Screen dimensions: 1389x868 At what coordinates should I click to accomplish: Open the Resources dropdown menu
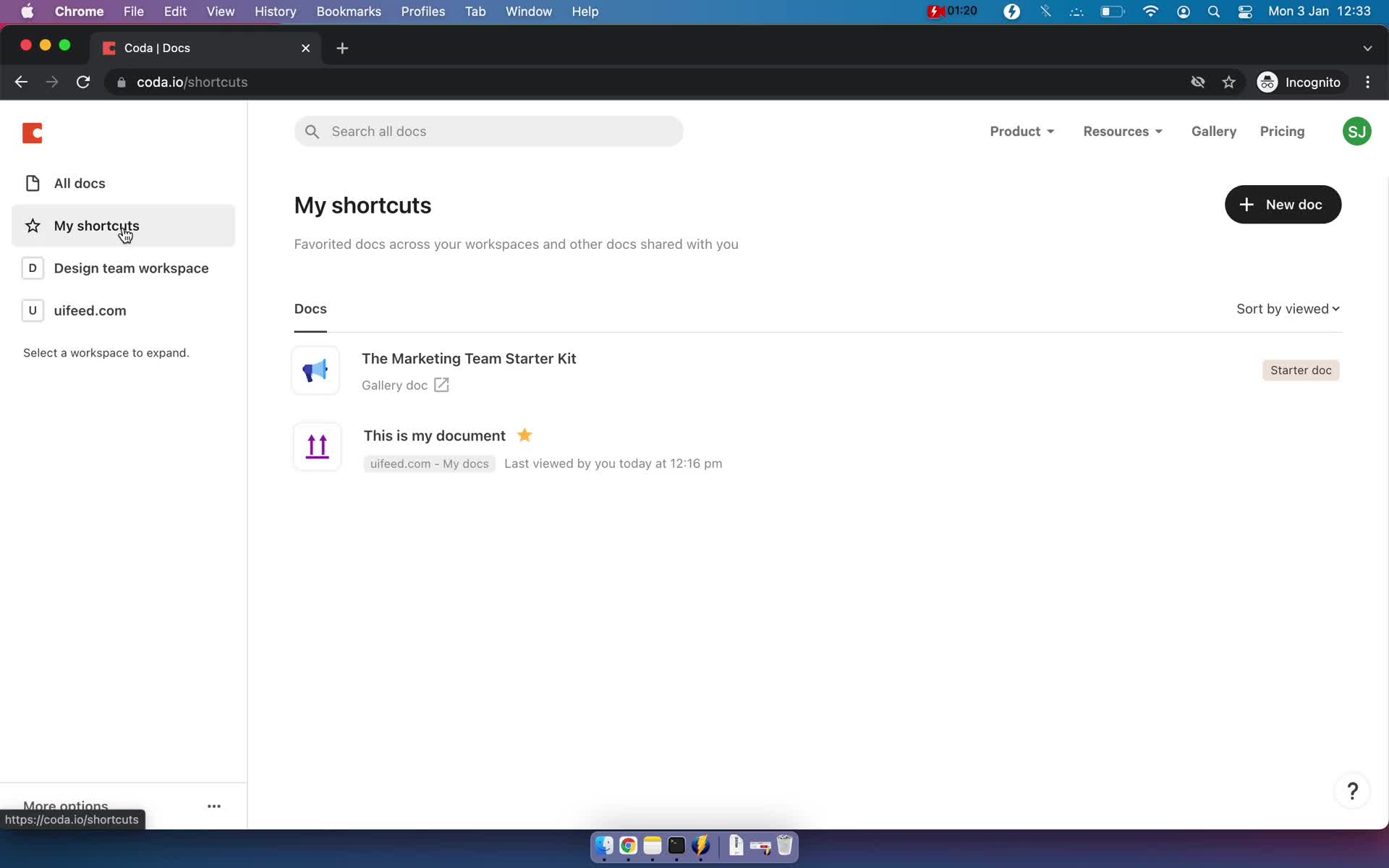(1122, 132)
